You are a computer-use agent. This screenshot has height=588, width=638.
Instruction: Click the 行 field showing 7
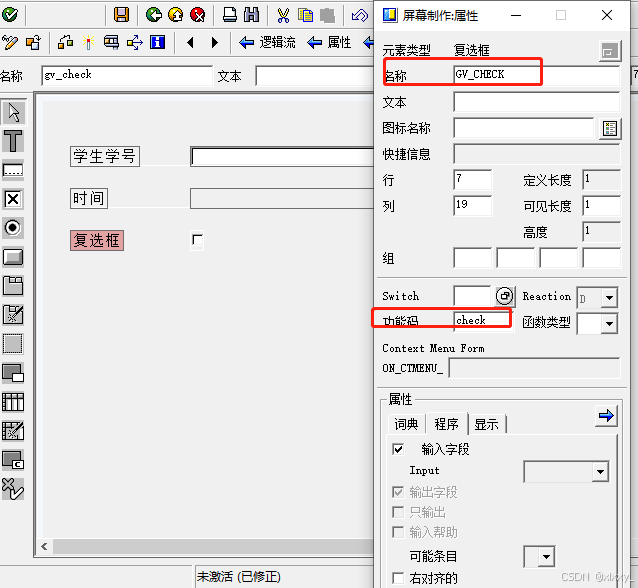tap(472, 179)
